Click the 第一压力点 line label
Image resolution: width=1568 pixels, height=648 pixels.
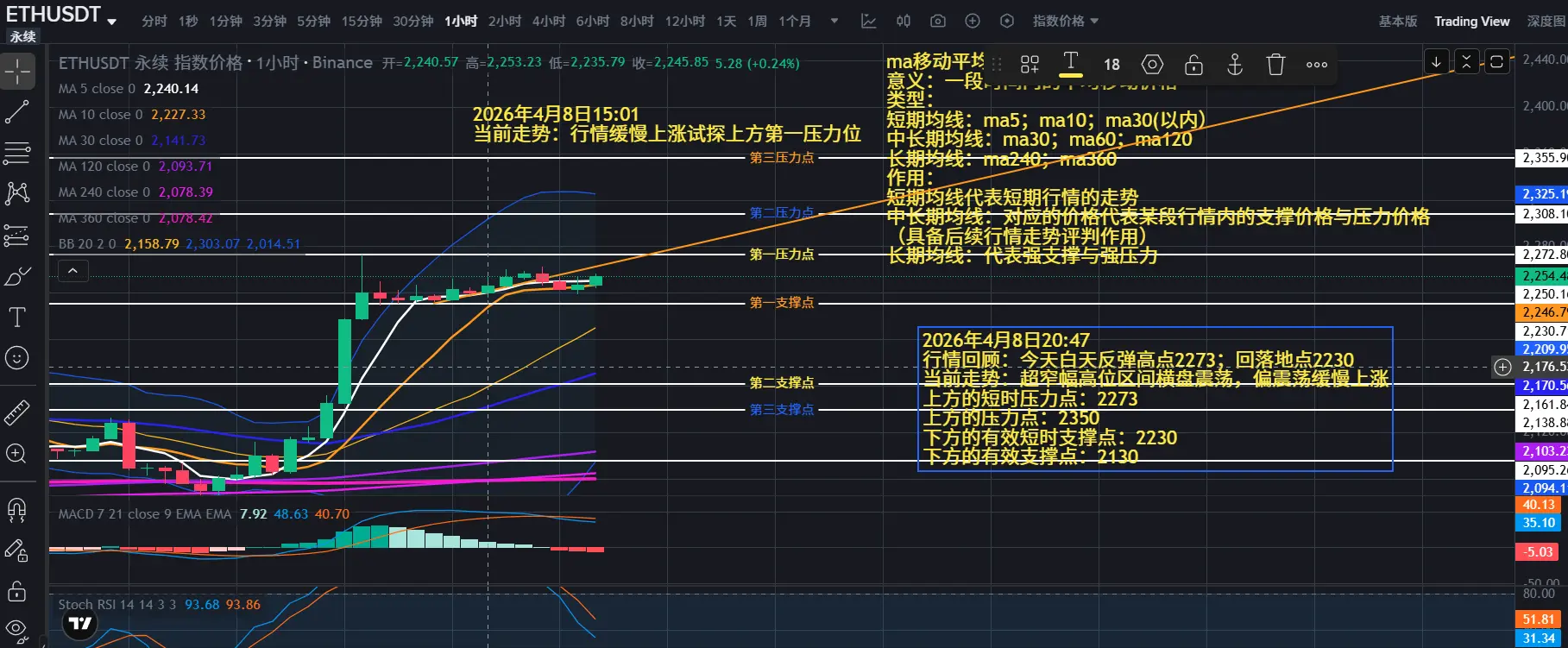(782, 255)
